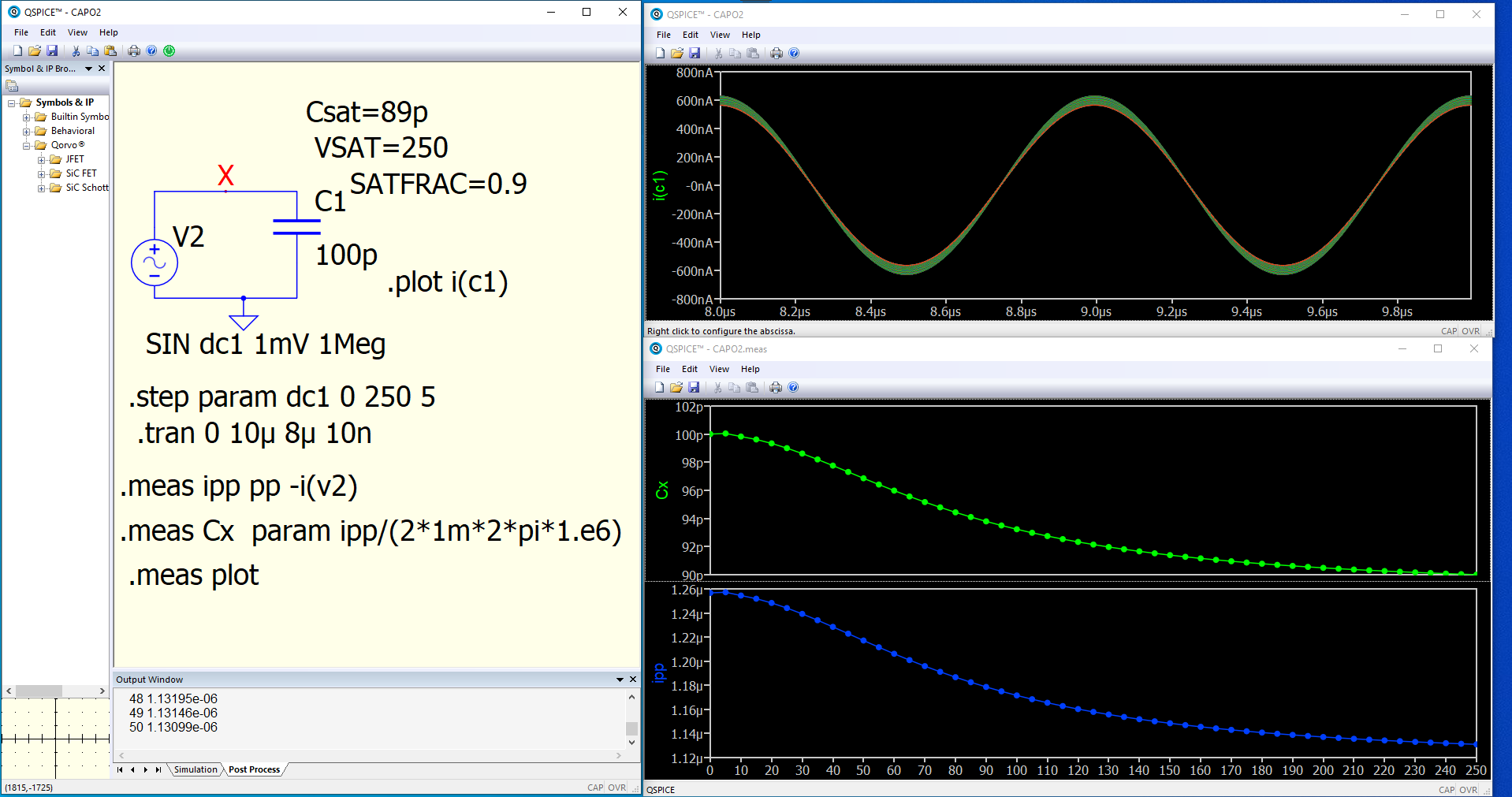
Task: Click Print icon in CAPO2.meas window
Action: [x=776, y=387]
